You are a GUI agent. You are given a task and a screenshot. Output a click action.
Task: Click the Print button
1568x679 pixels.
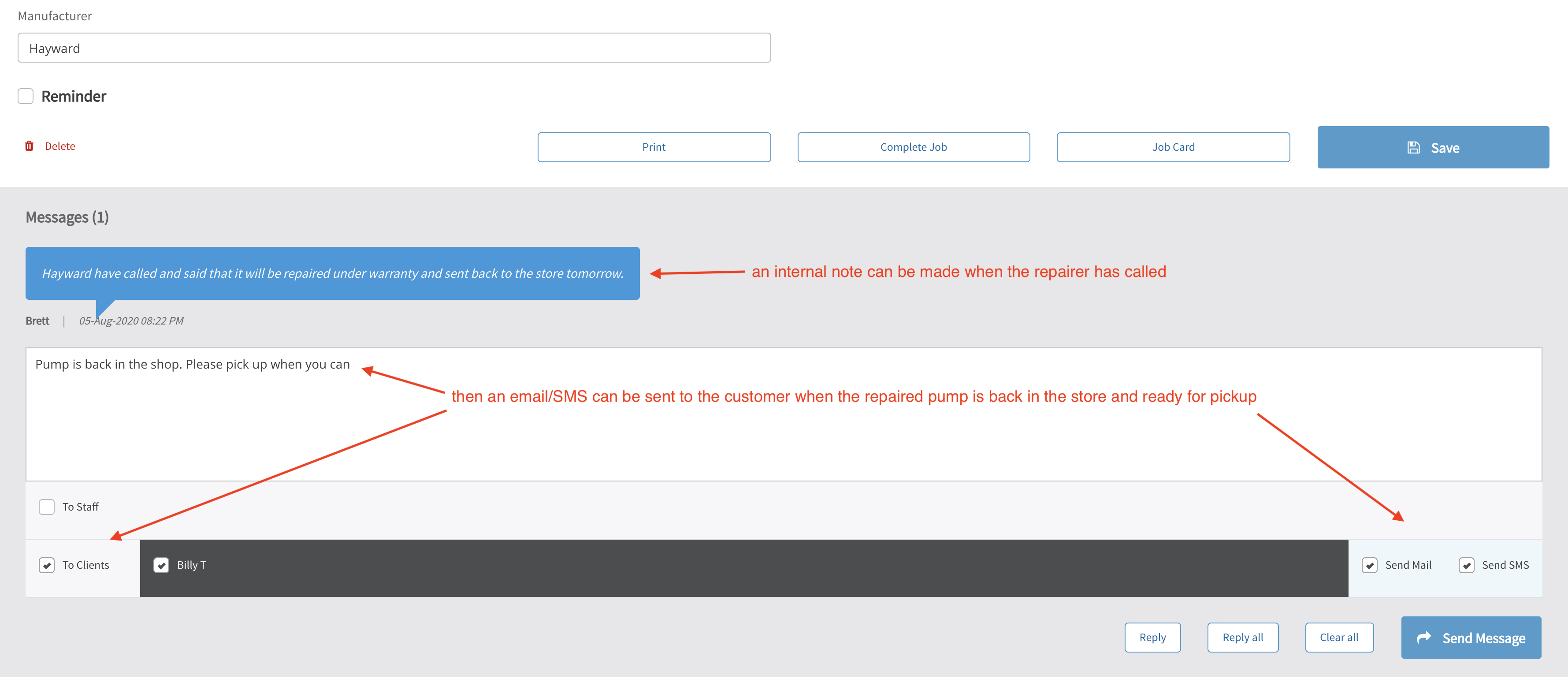[x=654, y=147]
